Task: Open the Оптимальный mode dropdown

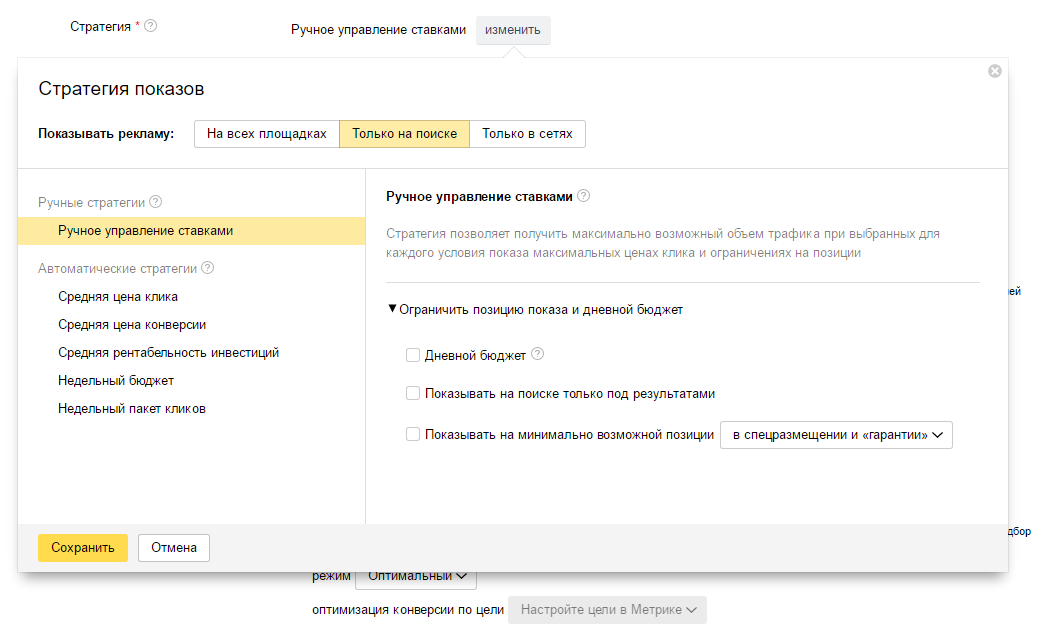Action: 416,576
